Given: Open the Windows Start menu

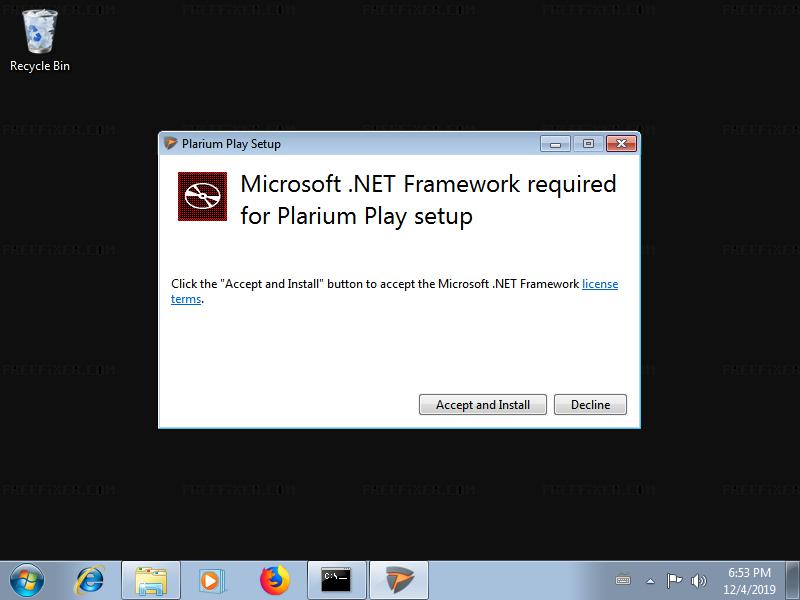Looking at the screenshot, I should [27, 581].
